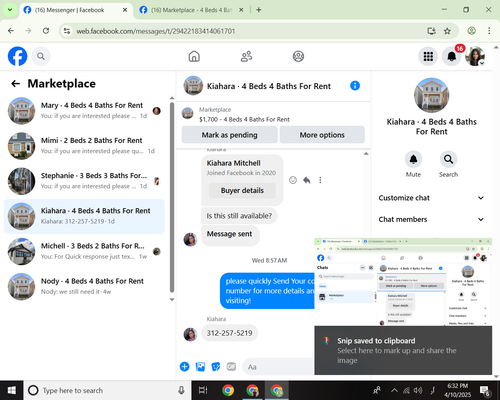View site information icon in address bar
This screenshot has height=400, width=500.
67,31
